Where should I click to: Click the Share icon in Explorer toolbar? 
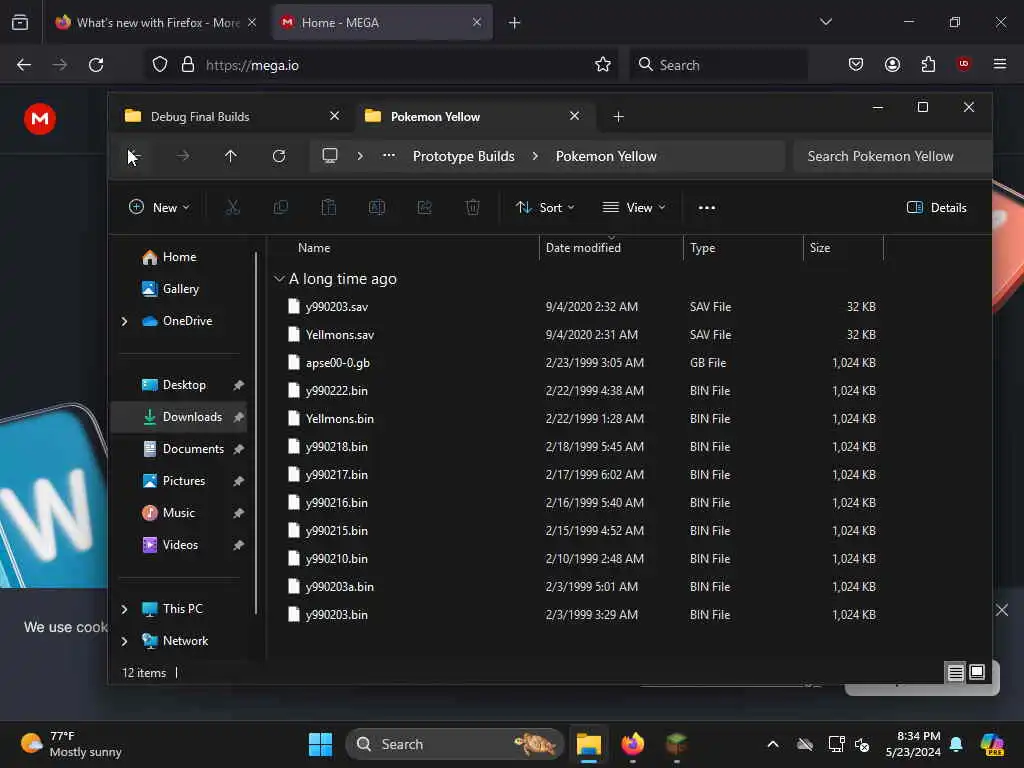pyautogui.click(x=424, y=208)
